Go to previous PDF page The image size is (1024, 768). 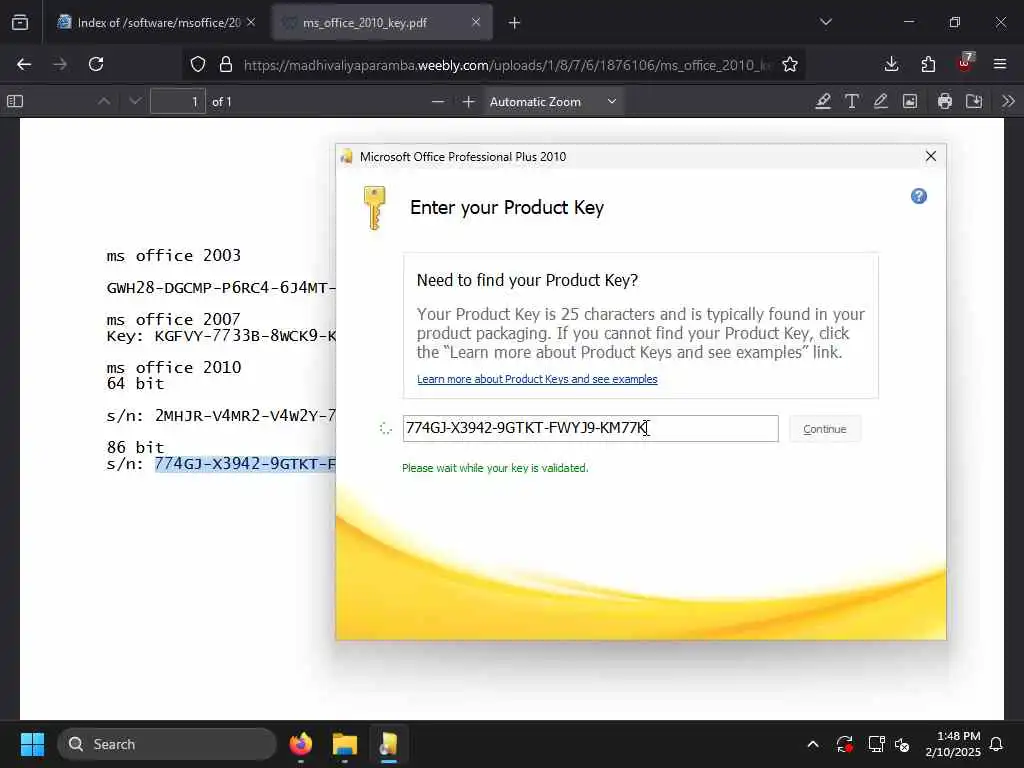pos(104,101)
